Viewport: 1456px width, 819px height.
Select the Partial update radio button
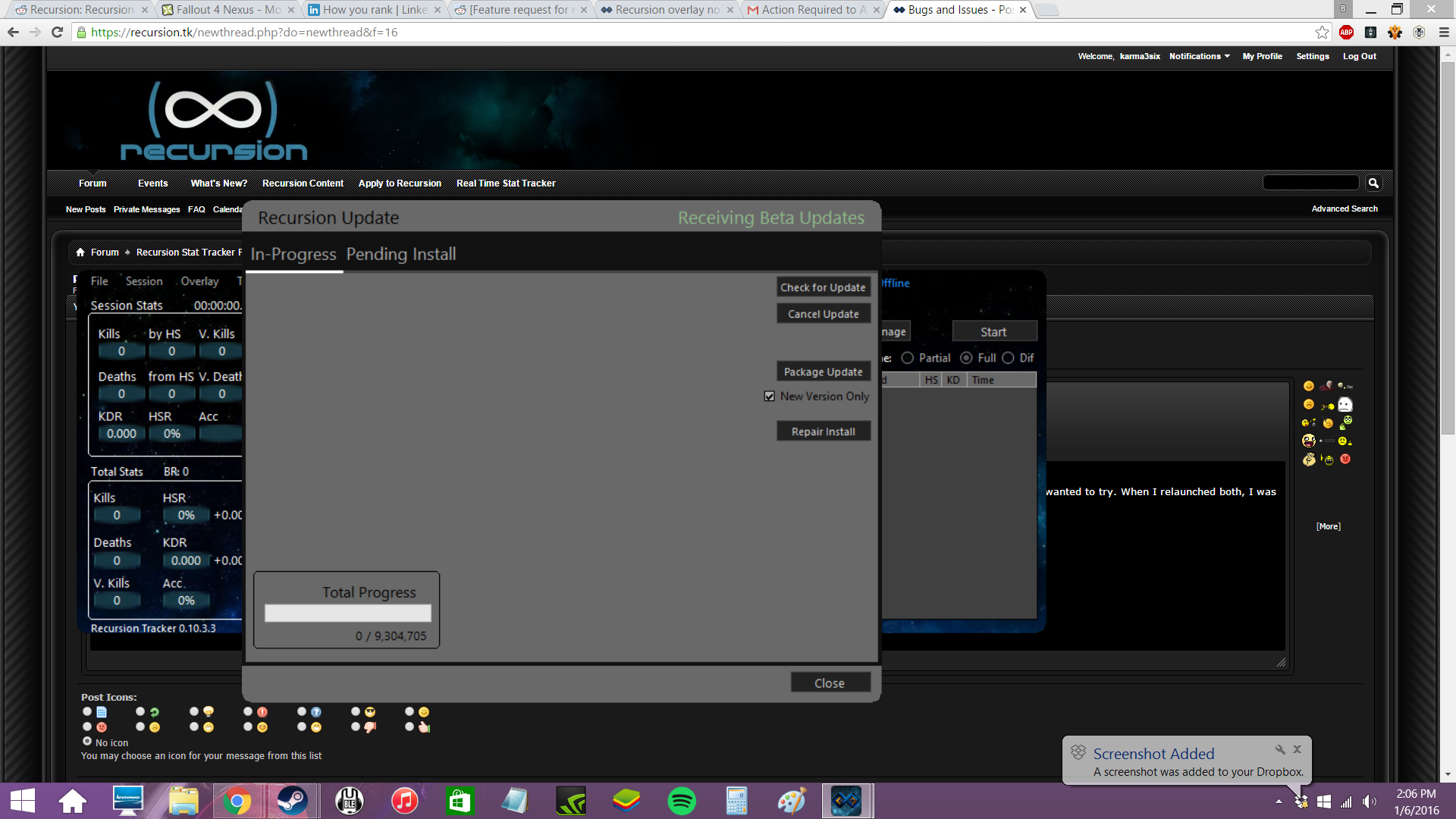pyautogui.click(x=907, y=357)
